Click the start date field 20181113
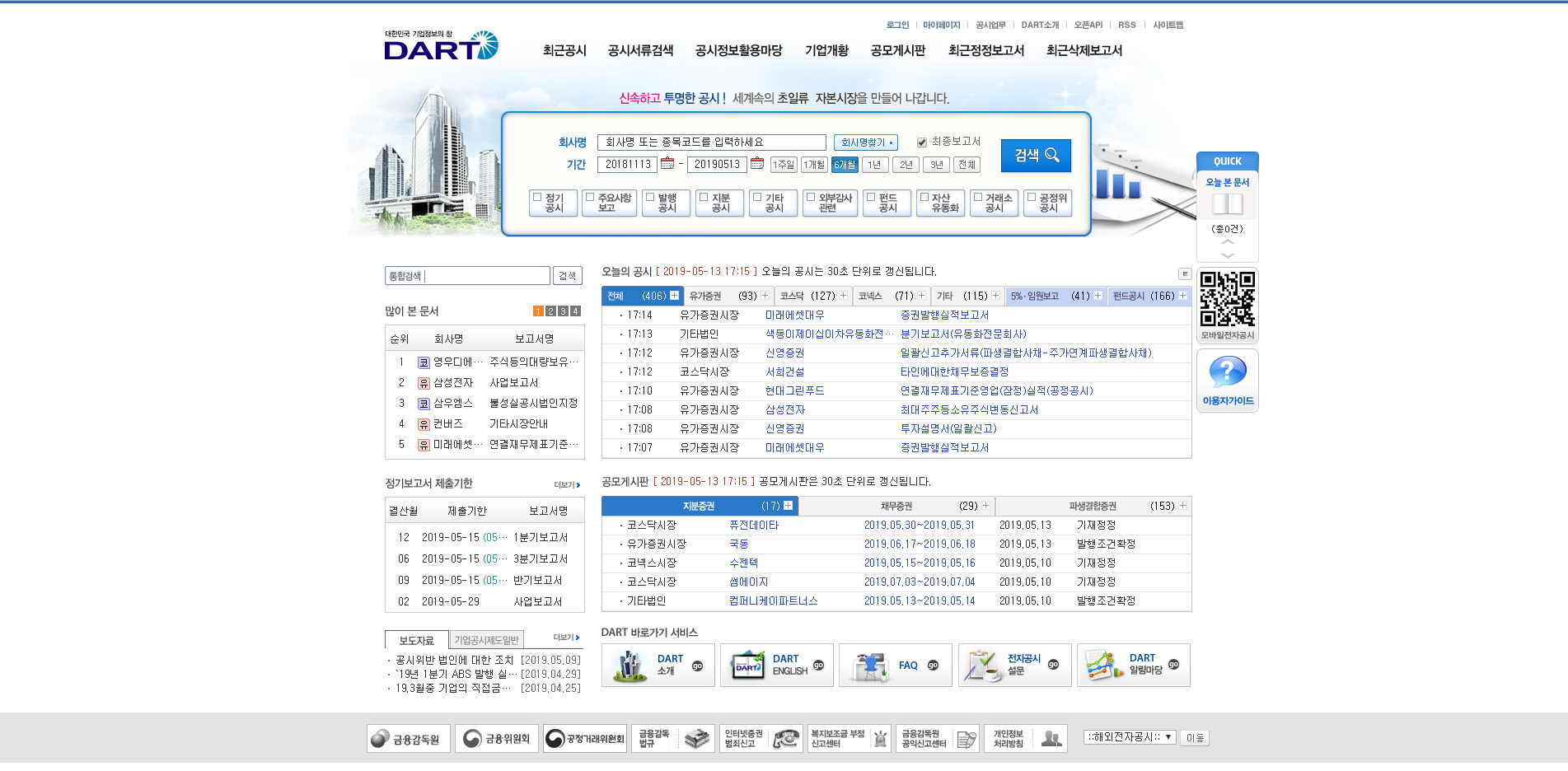This screenshot has width=1568, height=771. click(x=627, y=165)
